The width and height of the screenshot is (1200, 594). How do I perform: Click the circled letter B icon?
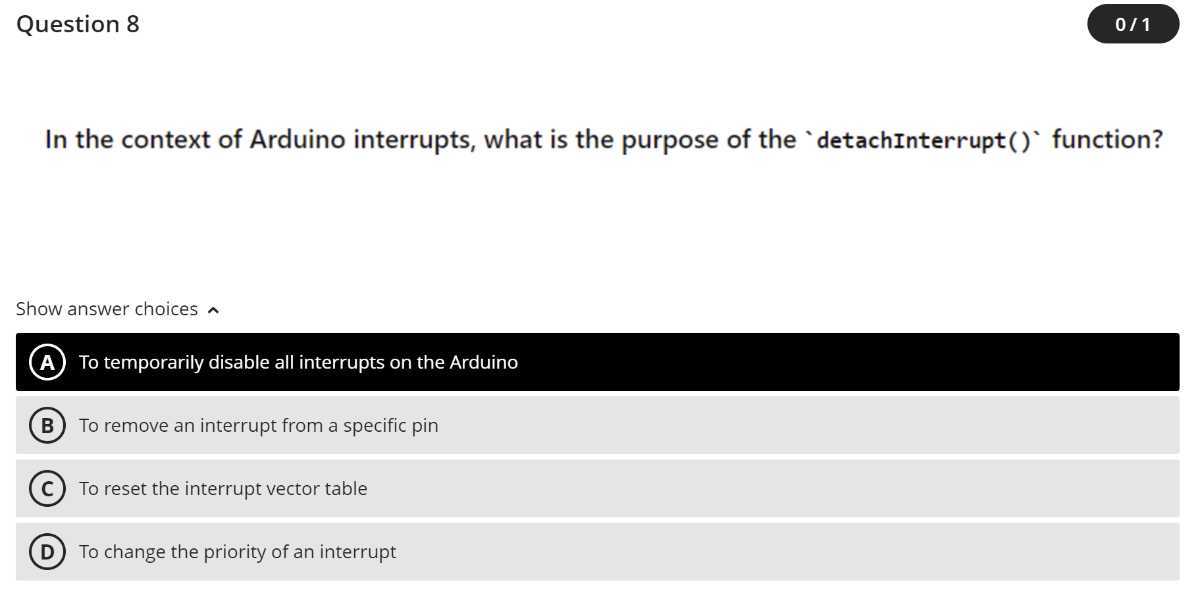tap(46, 425)
